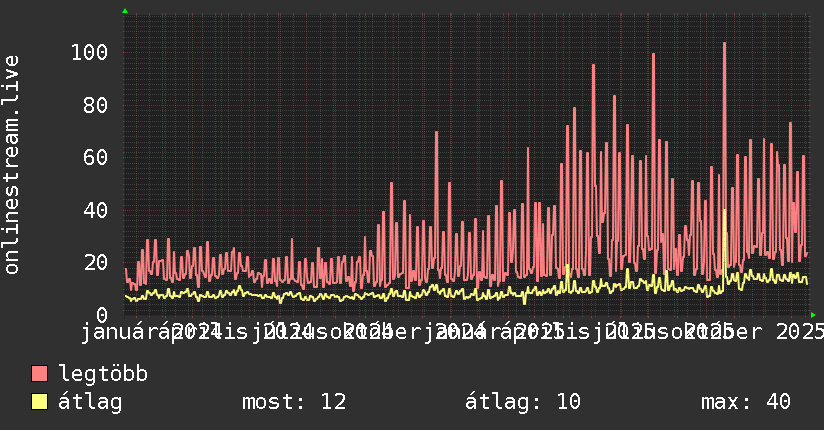Click the y-axis label 60
Screen dimensions: 824x430
point(96,157)
